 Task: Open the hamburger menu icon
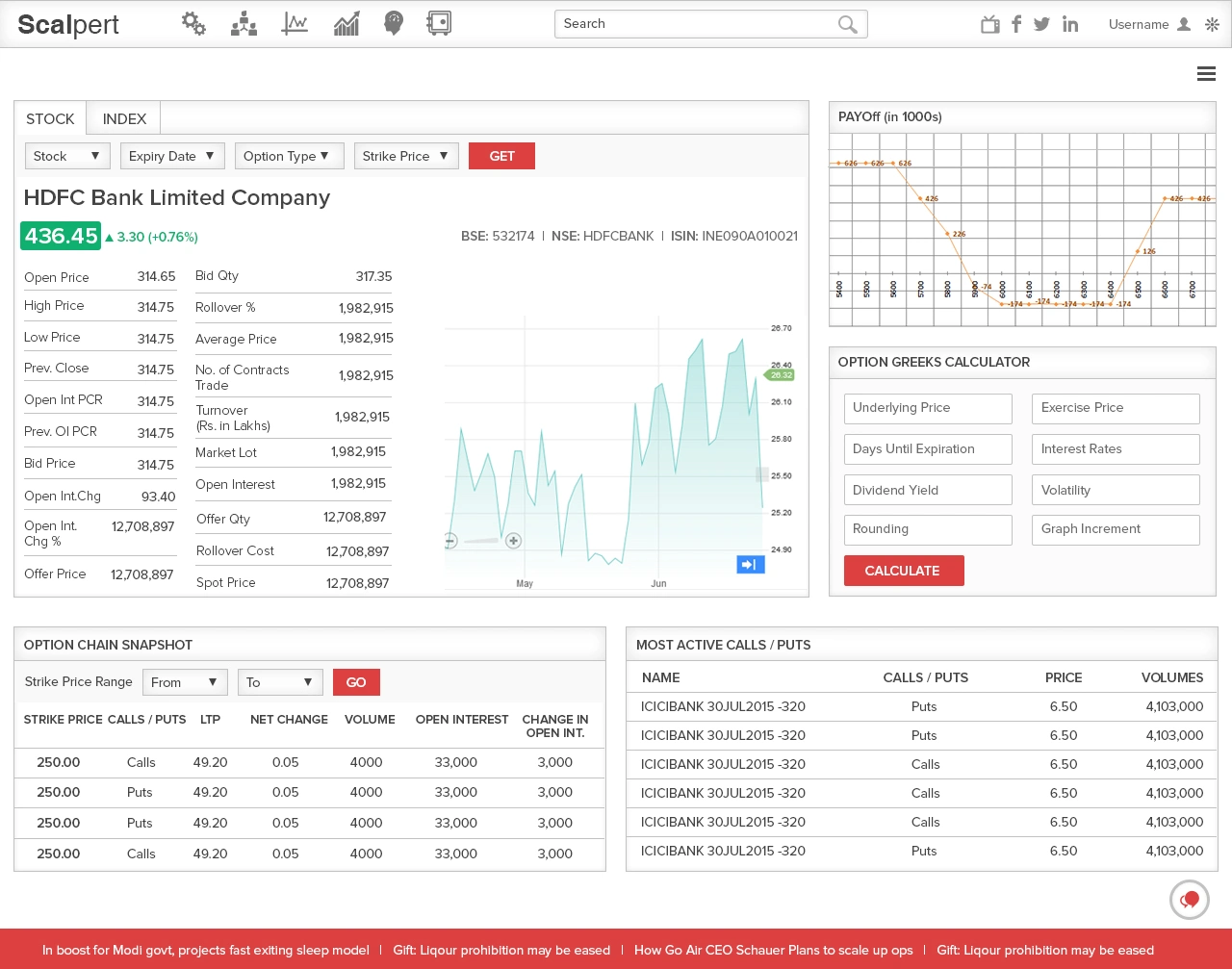click(1206, 73)
